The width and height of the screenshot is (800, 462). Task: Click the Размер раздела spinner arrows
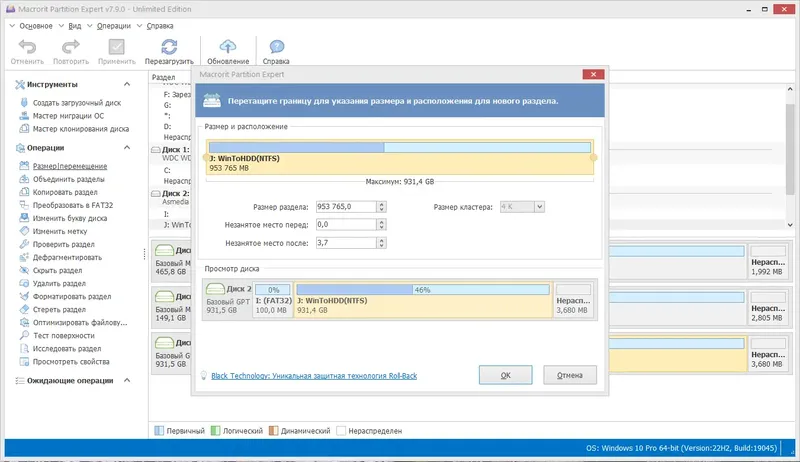point(381,207)
